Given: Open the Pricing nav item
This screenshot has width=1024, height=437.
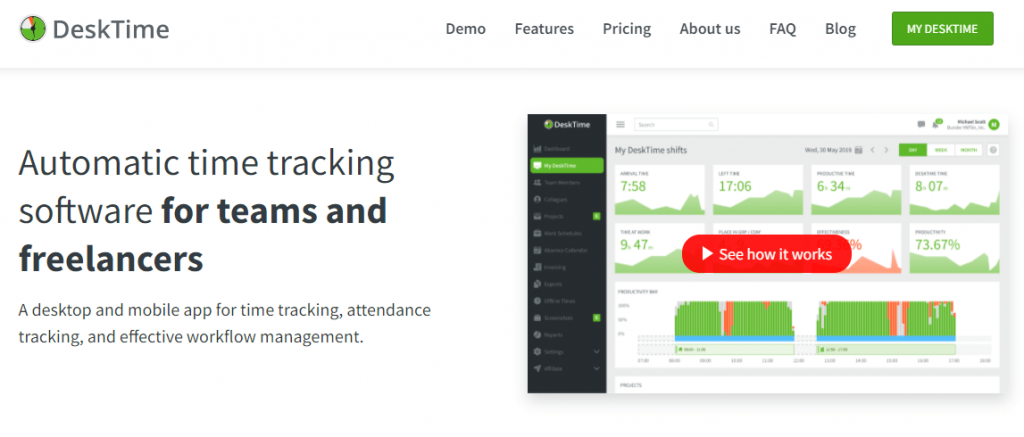Looking at the screenshot, I should (627, 29).
